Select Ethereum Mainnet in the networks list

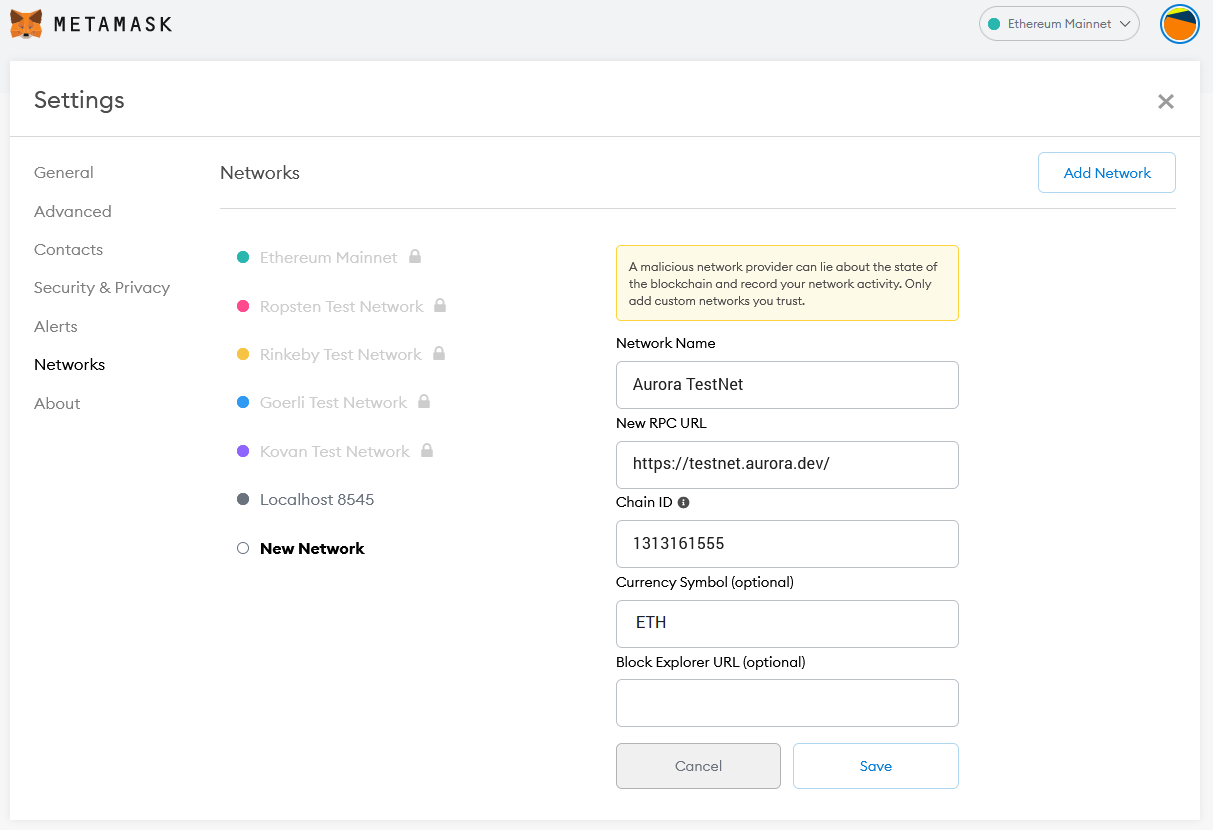(x=329, y=257)
